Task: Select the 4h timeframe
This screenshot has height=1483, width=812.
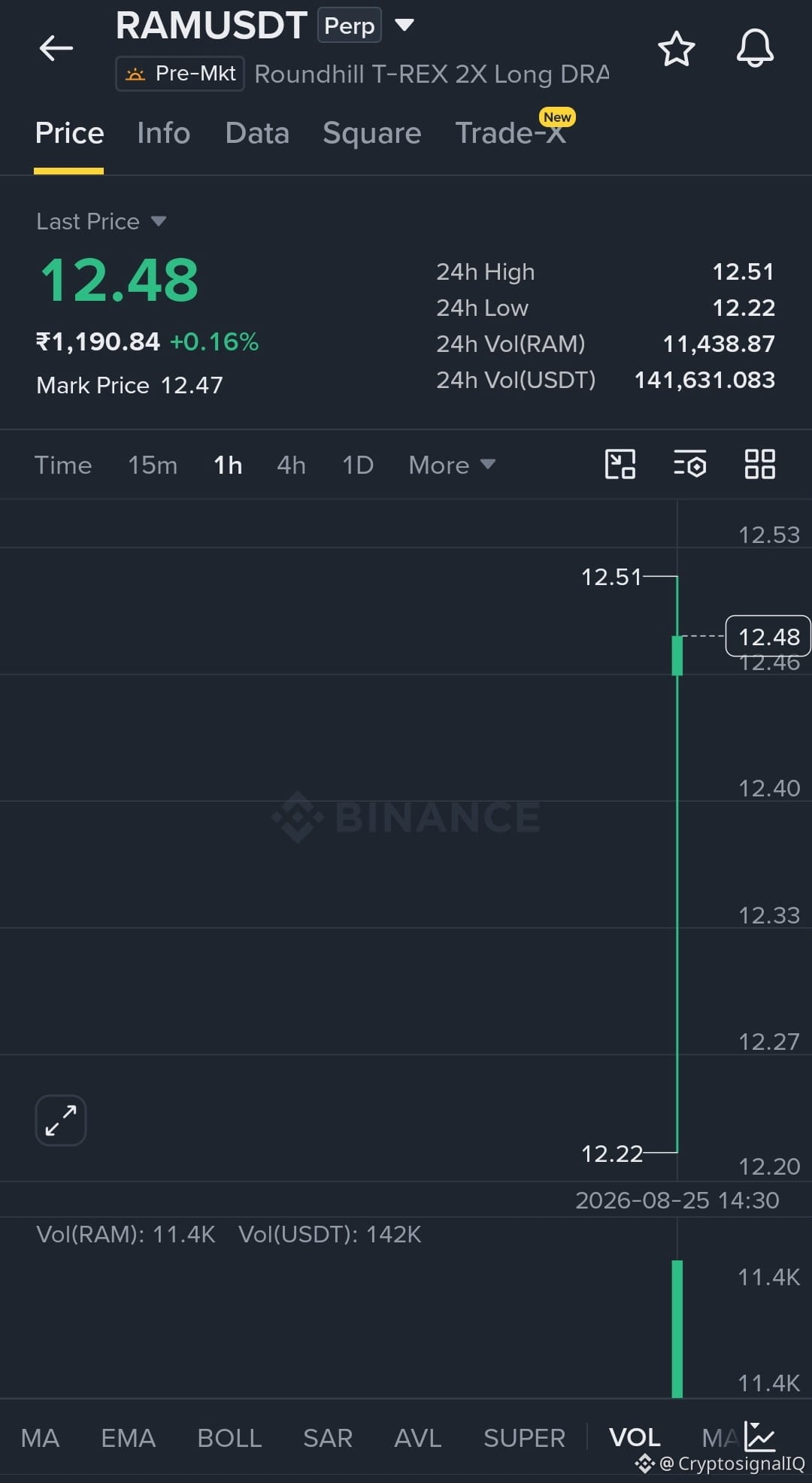Action: coord(291,465)
